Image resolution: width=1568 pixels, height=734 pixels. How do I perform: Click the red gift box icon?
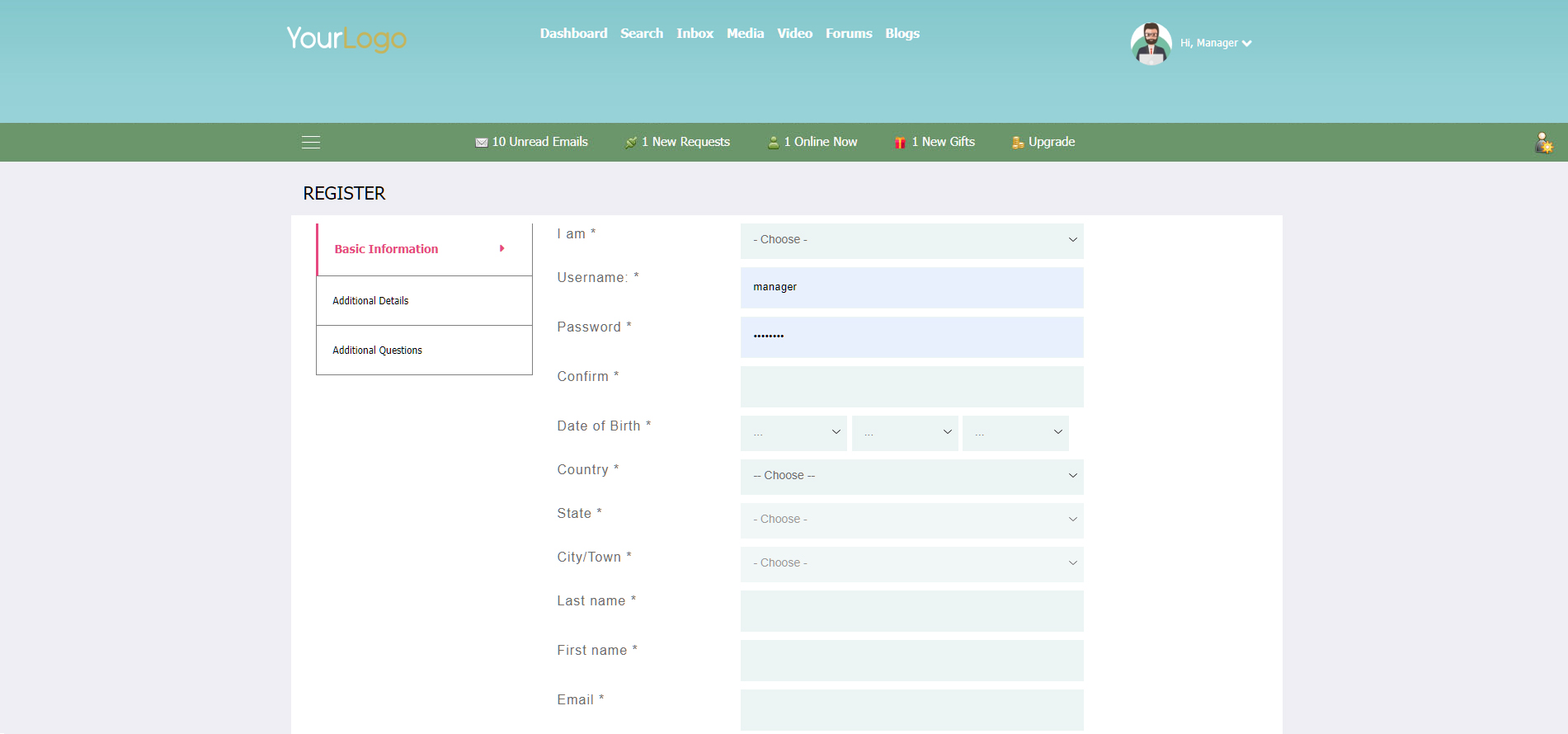[x=901, y=143]
